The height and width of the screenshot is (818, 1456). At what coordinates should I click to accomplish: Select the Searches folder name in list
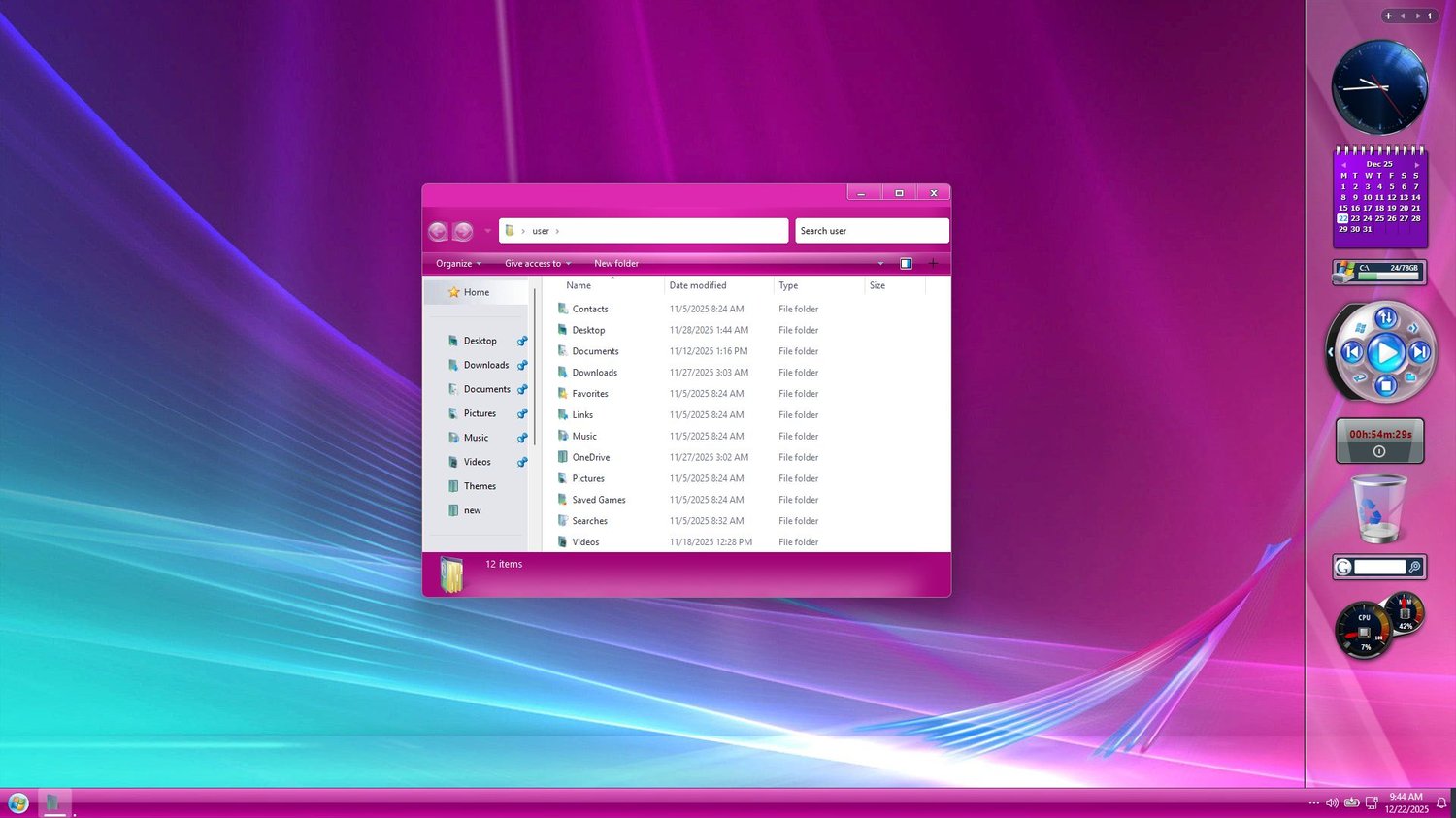tap(590, 521)
